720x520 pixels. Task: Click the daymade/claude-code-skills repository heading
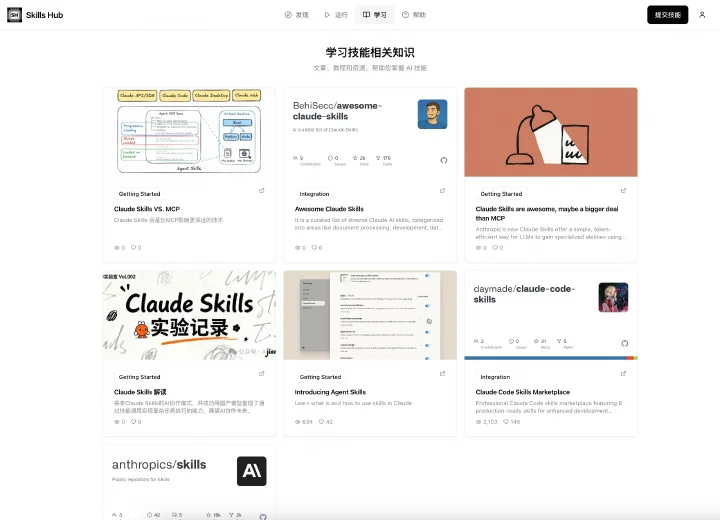pyautogui.click(x=524, y=294)
